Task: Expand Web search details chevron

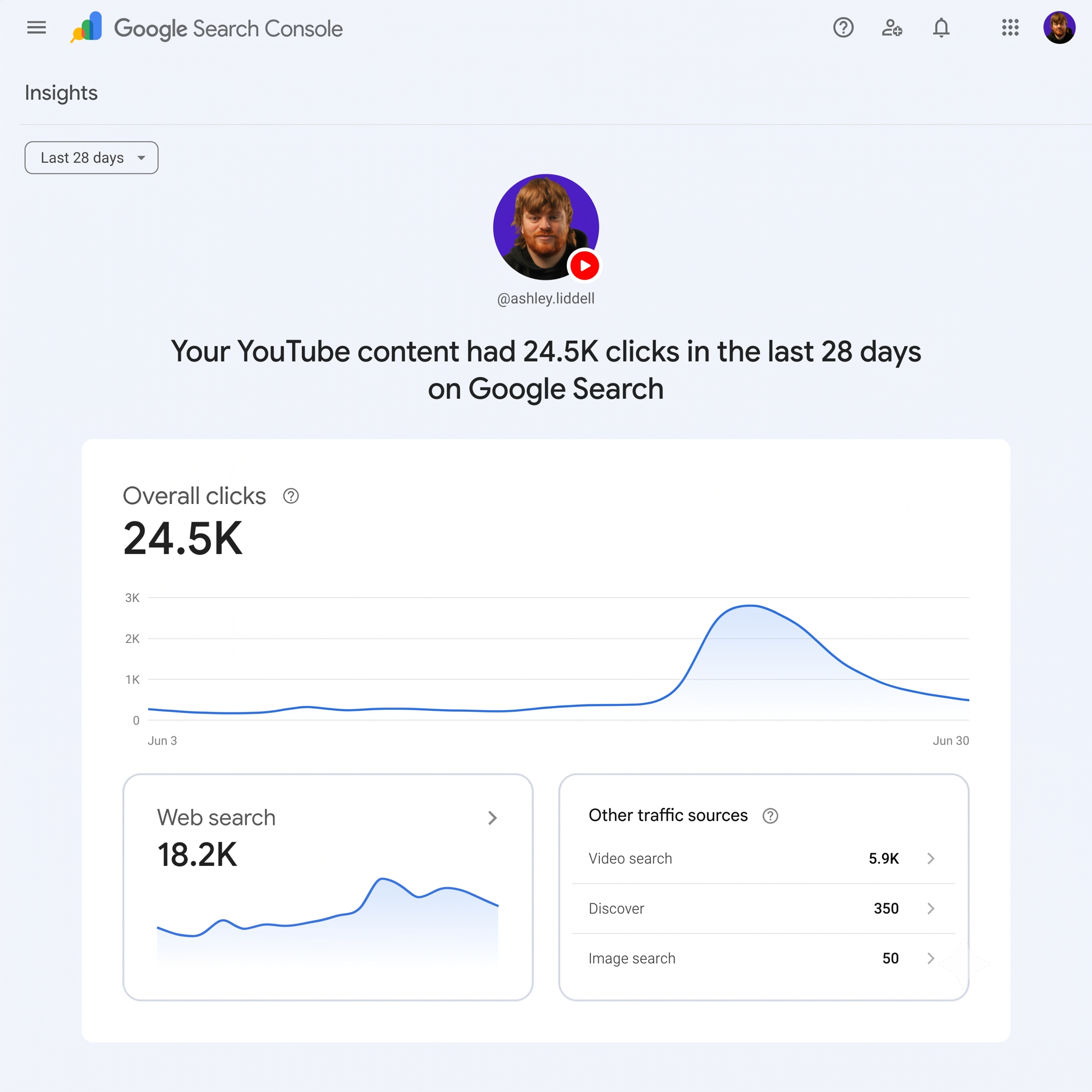Action: coord(492,818)
